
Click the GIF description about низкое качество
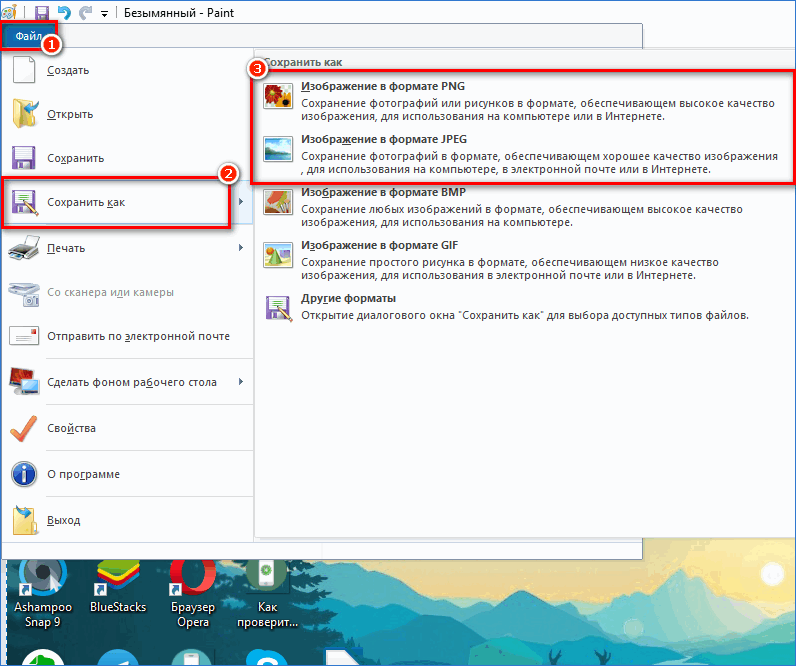[510, 269]
